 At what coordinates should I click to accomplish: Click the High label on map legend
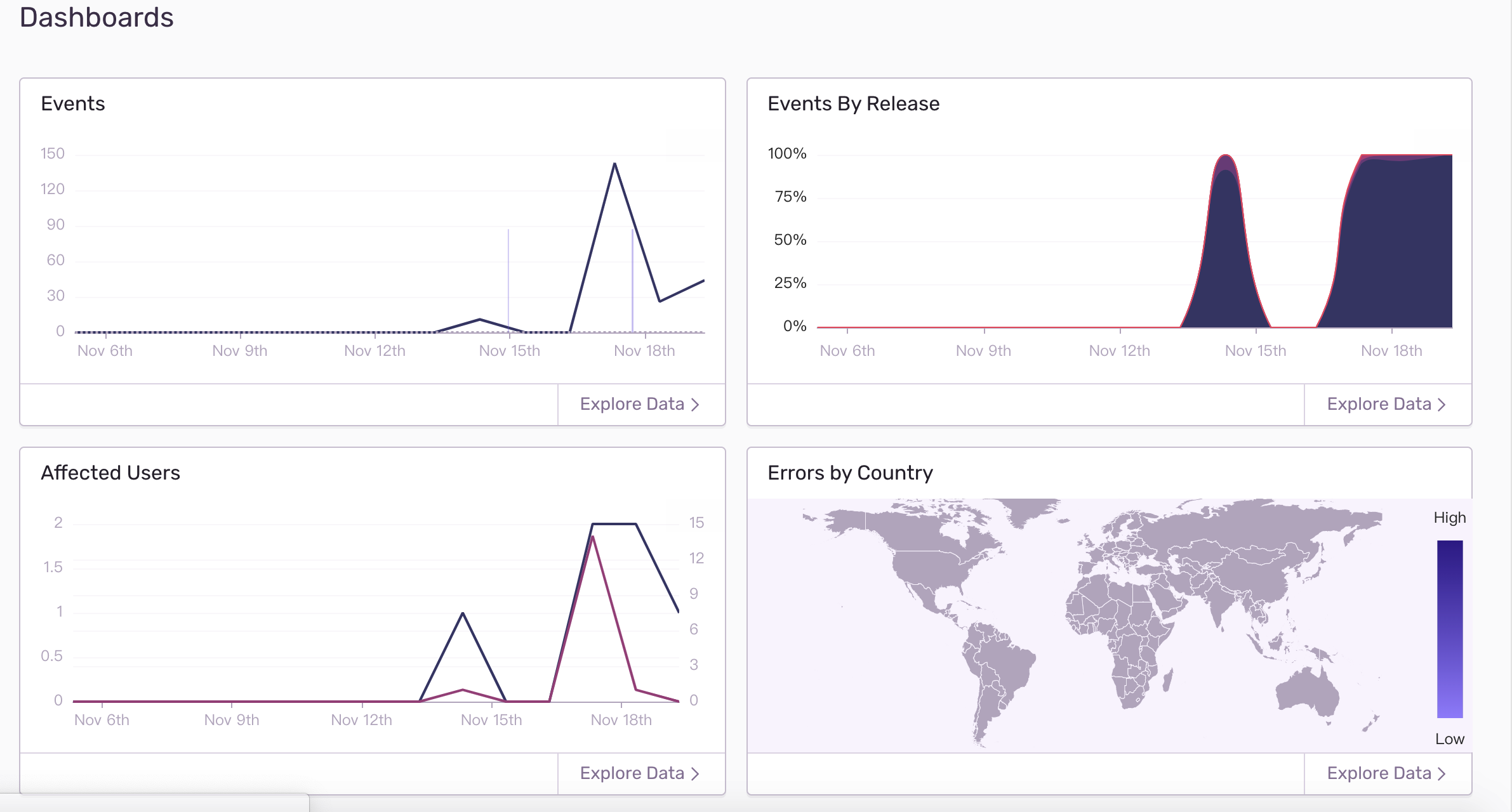click(1450, 518)
